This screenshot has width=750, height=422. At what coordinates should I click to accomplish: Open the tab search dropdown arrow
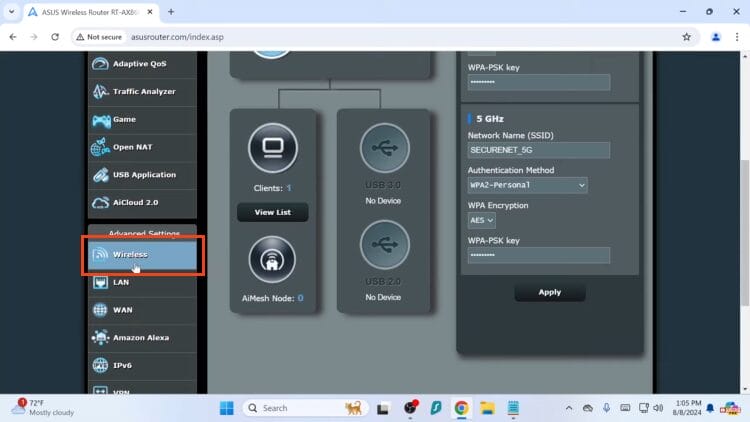(x=11, y=12)
